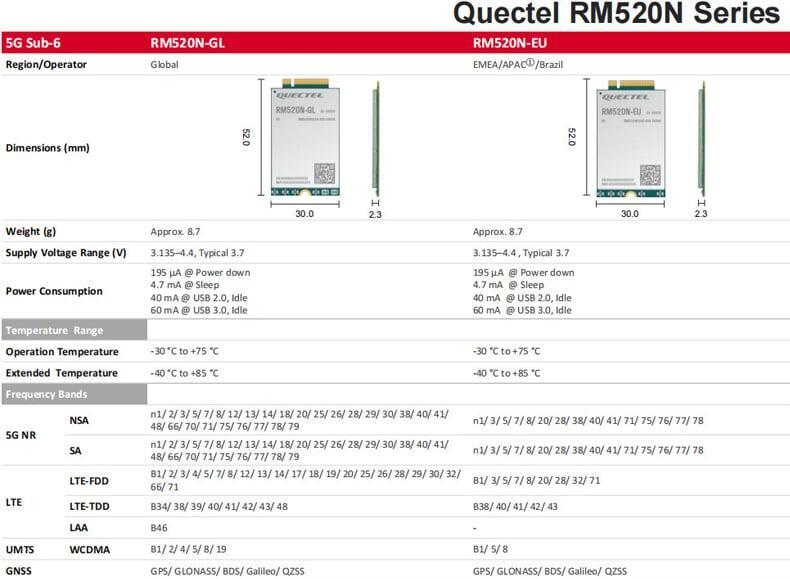
Task: Click the SA band list in GL column
Action: (299, 451)
